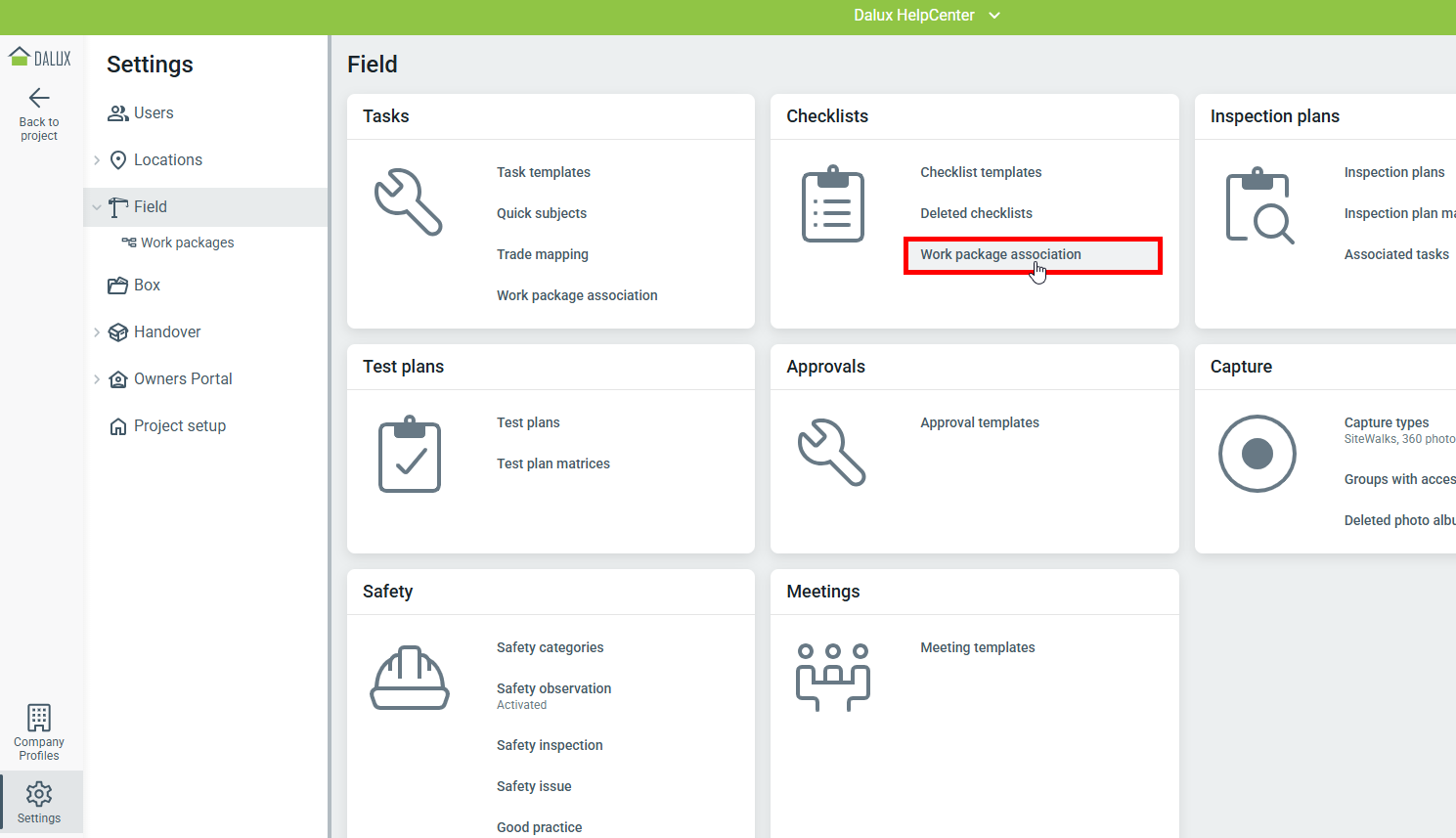Expand the Locations tree item

[97, 160]
